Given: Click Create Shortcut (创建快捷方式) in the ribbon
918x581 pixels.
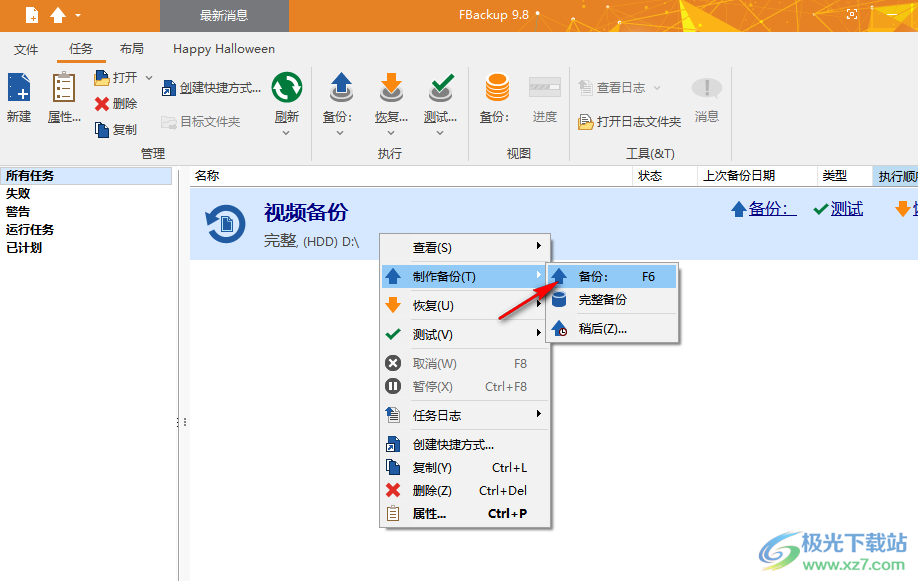Looking at the screenshot, I should (x=211, y=88).
